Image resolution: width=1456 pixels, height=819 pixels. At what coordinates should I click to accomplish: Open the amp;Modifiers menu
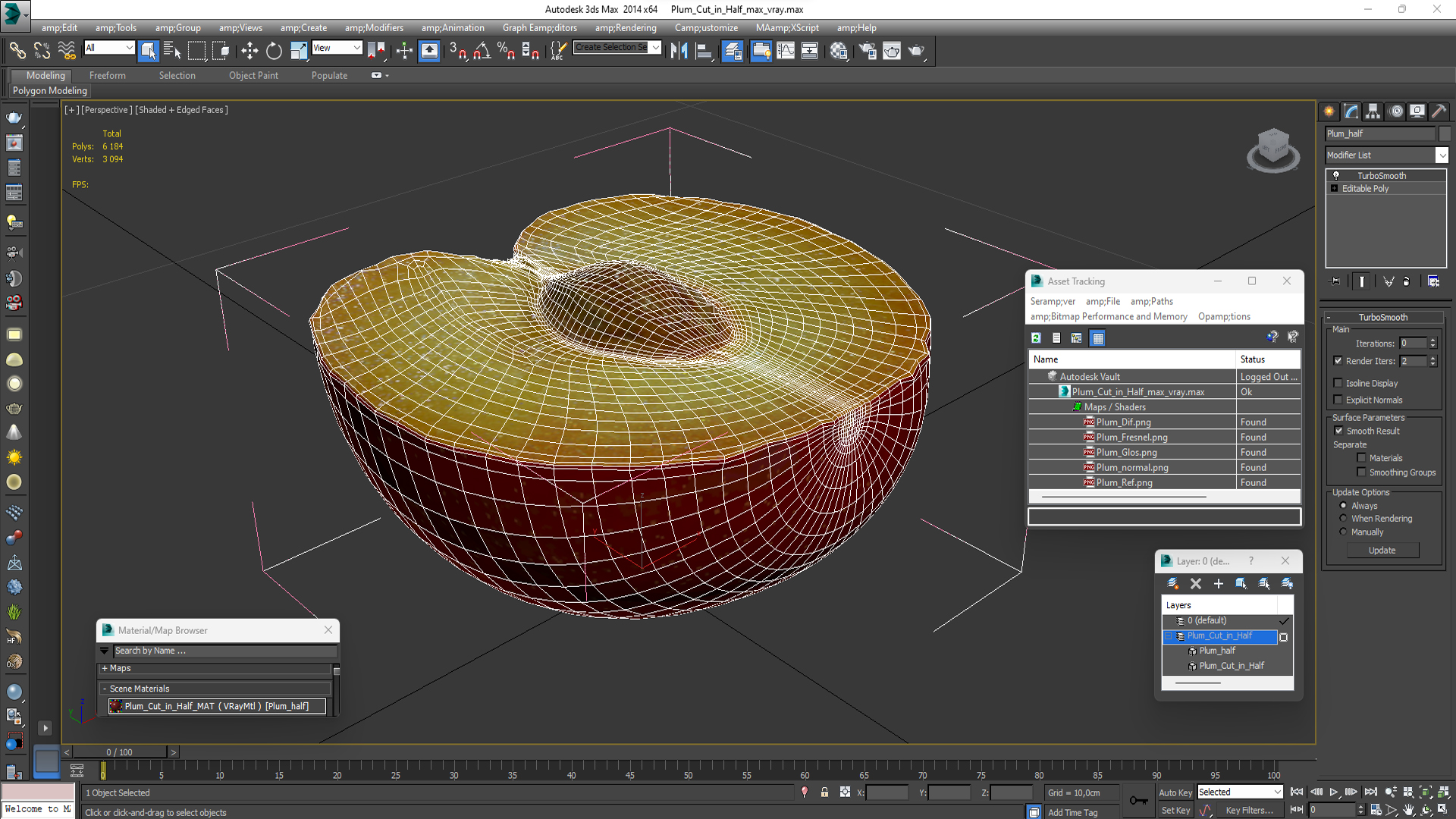pyautogui.click(x=374, y=28)
